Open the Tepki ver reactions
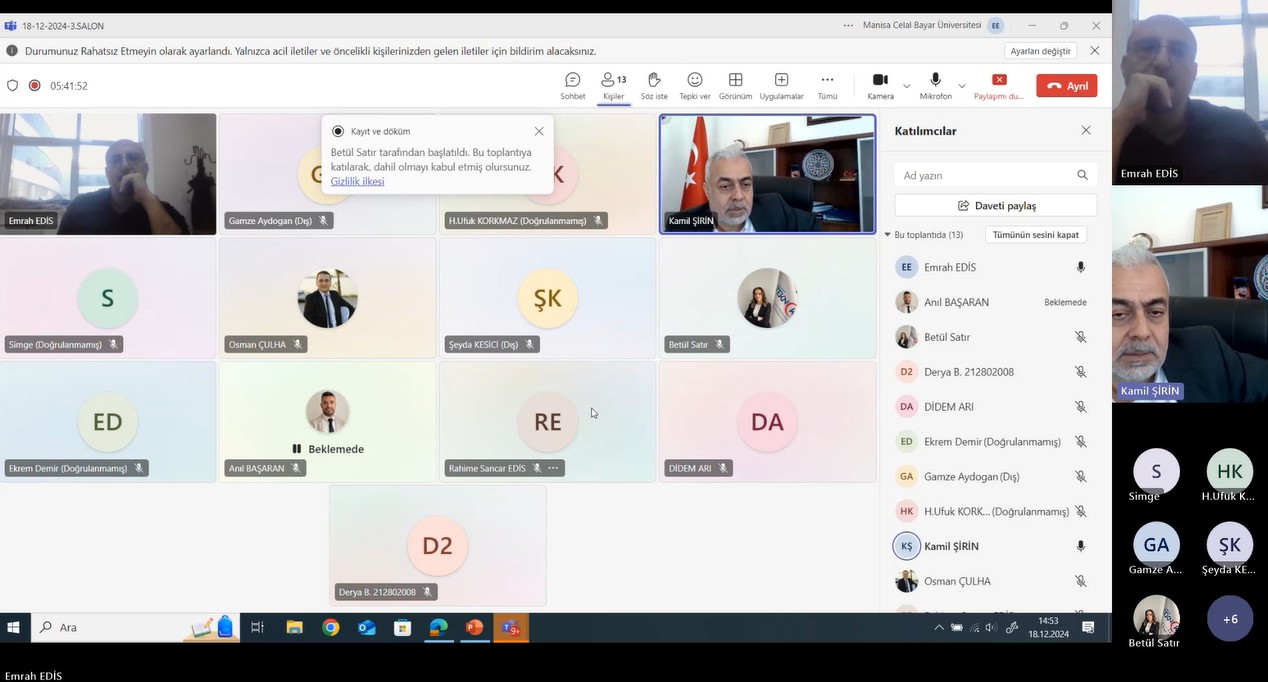This screenshot has height=682, width=1268. [x=694, y=85]
